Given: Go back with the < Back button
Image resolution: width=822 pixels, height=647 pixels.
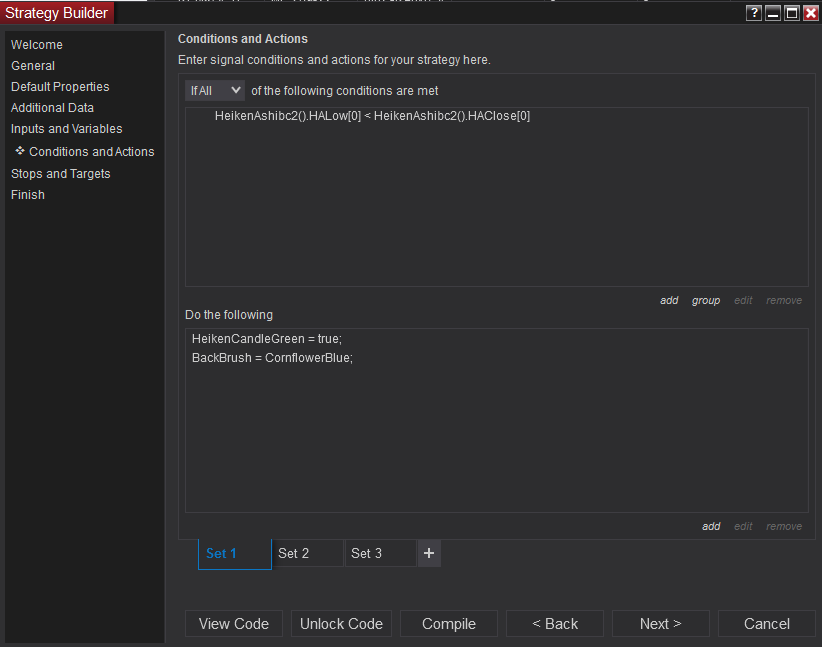Looking at the screenshot, I should (x=555, y=623).
